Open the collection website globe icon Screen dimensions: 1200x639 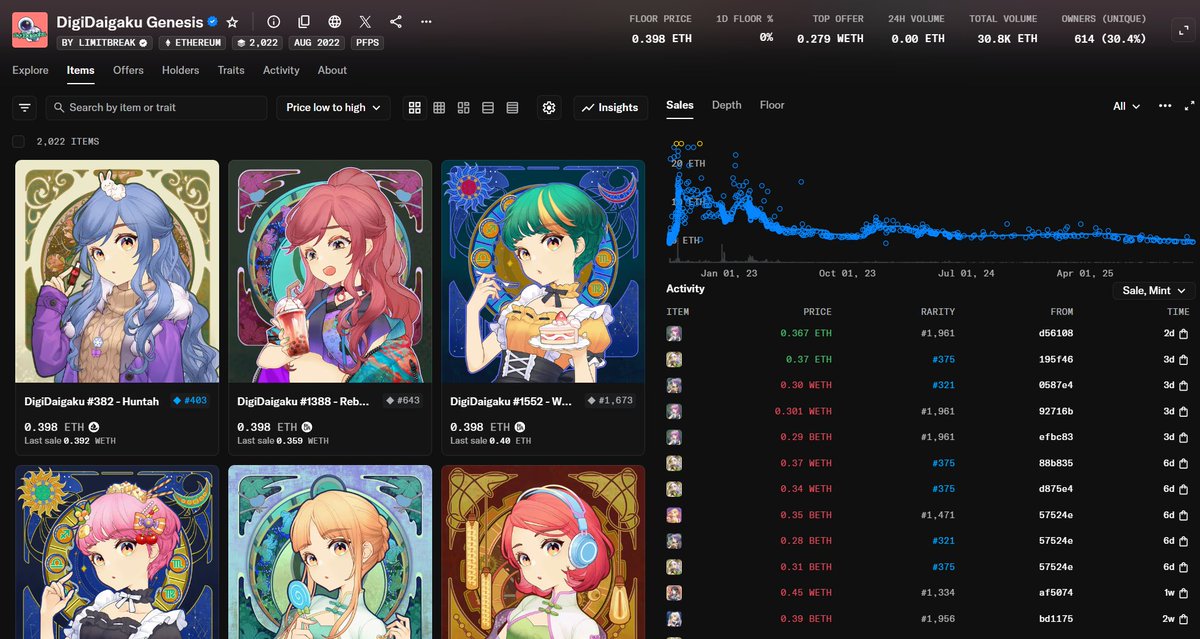click(x=334, y=21)
